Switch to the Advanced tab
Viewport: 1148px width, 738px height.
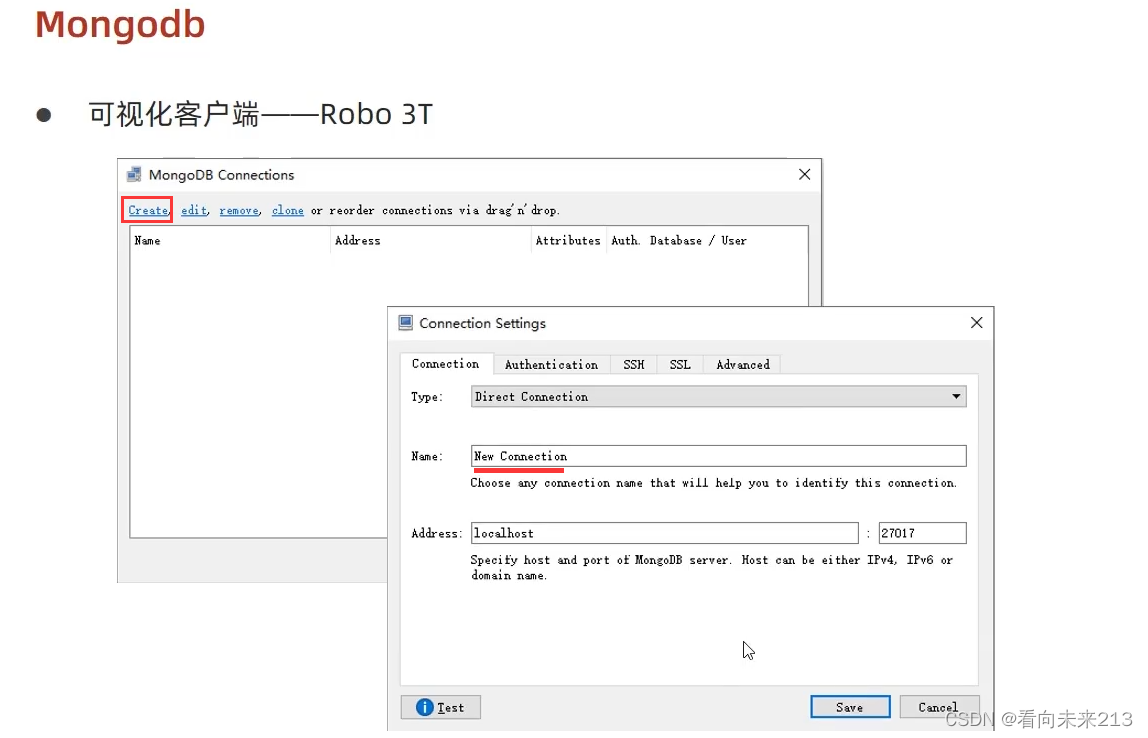pyautogui.click(x=741, y=364)
